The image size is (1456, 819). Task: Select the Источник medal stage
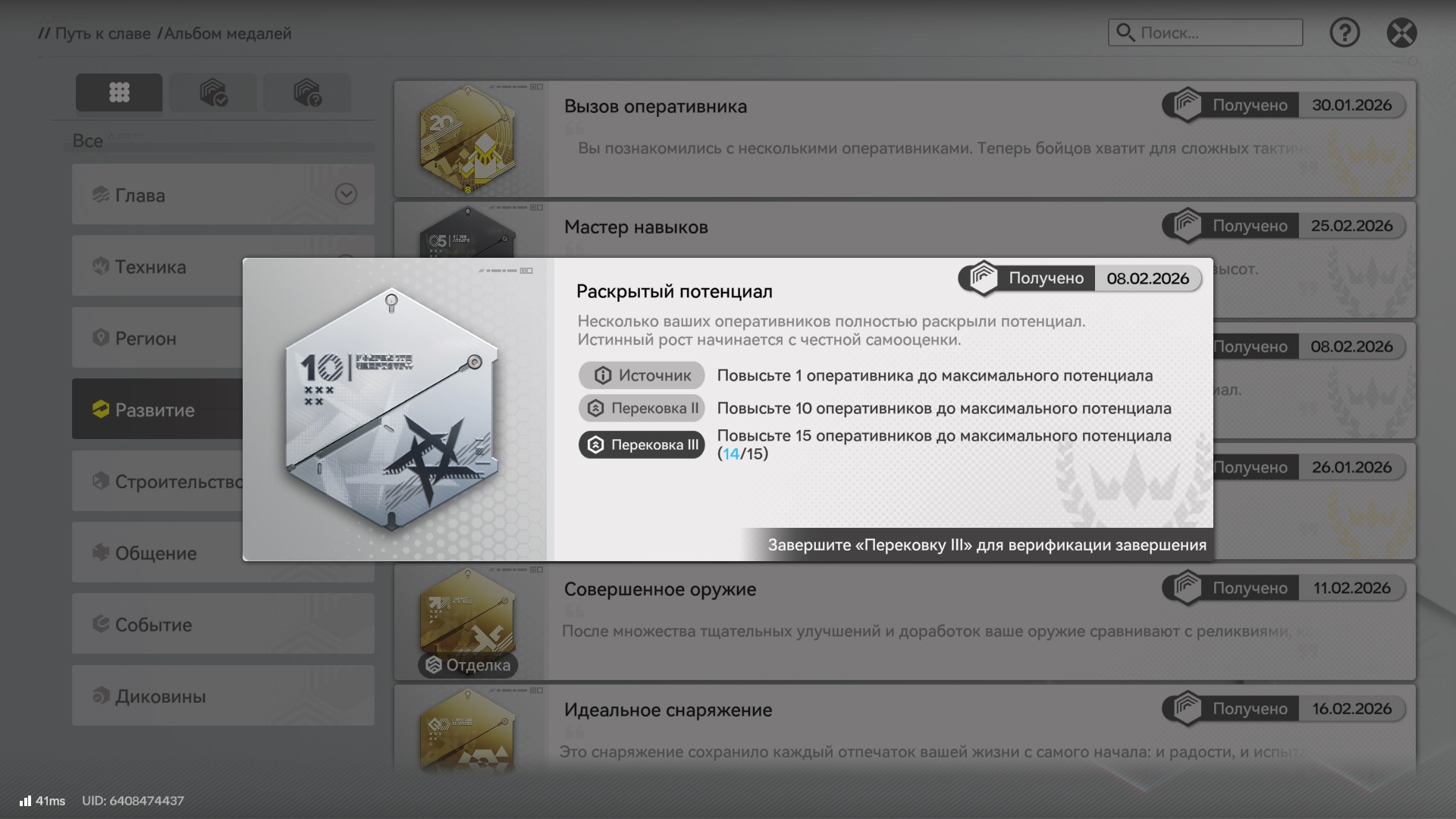coord(642,375)
